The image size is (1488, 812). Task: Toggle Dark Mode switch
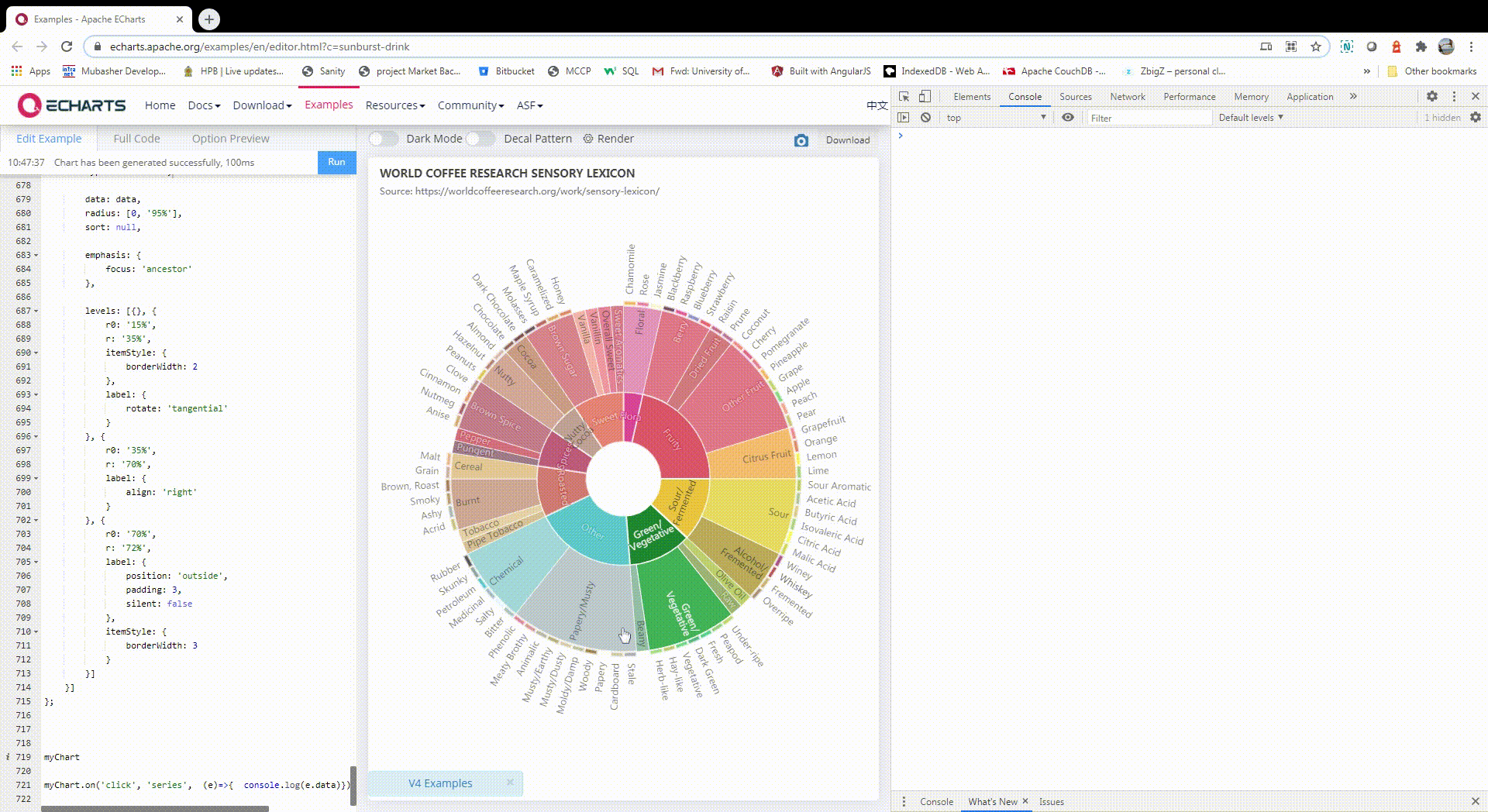tap(383, 139)
